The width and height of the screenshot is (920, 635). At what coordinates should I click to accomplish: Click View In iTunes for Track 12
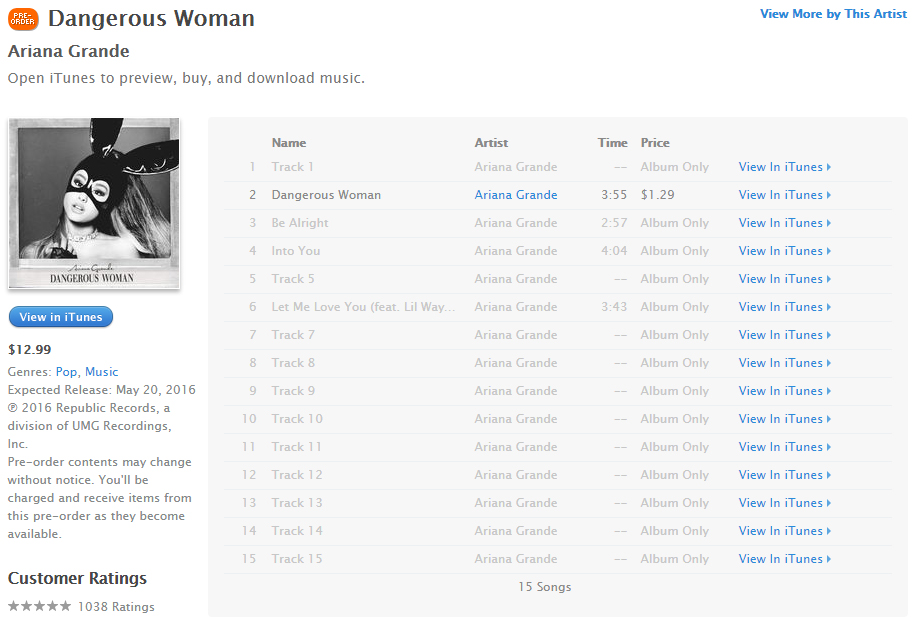click(x=784, y=475)
